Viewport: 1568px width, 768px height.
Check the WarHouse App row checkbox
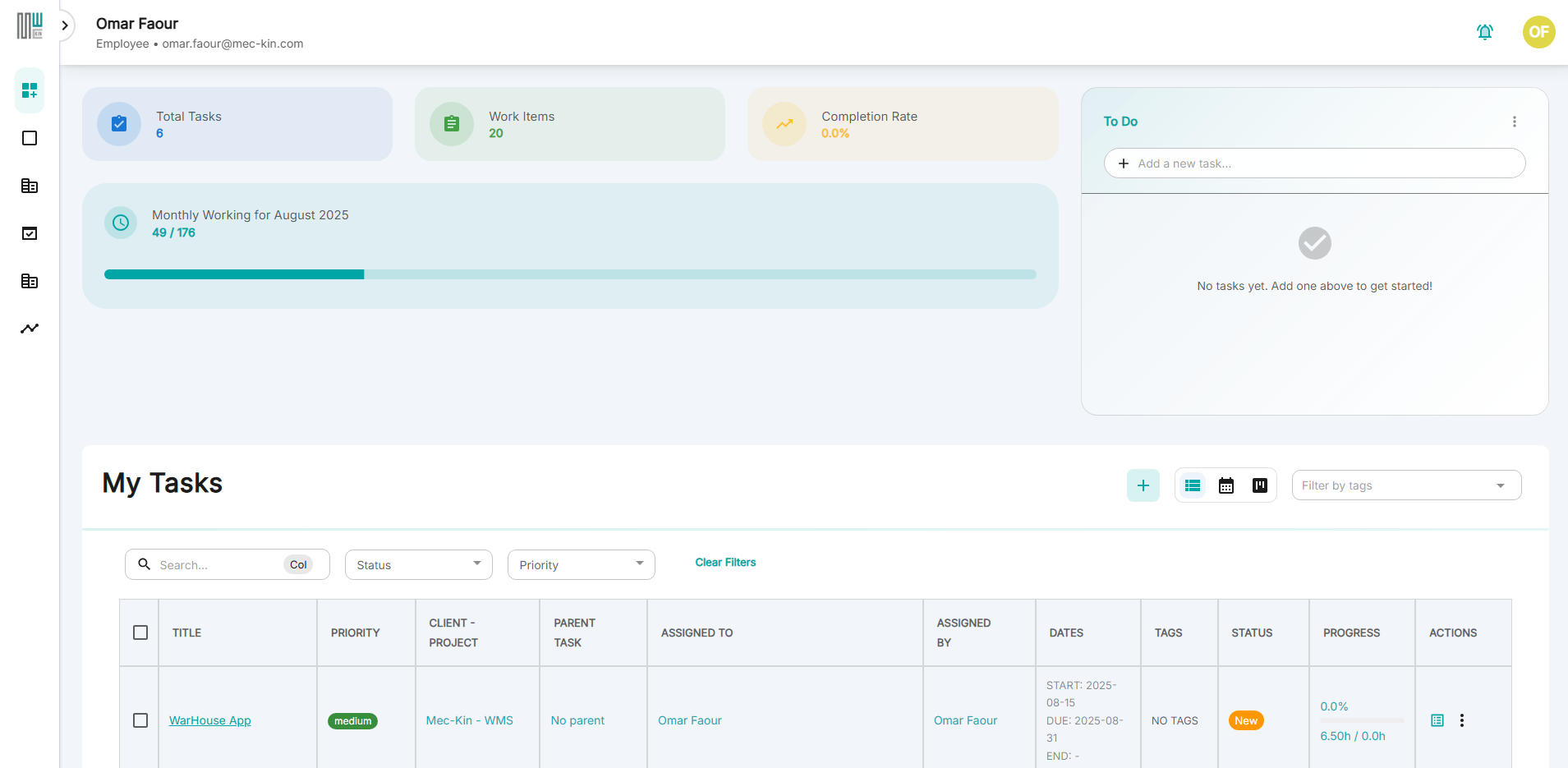(140, 720)
